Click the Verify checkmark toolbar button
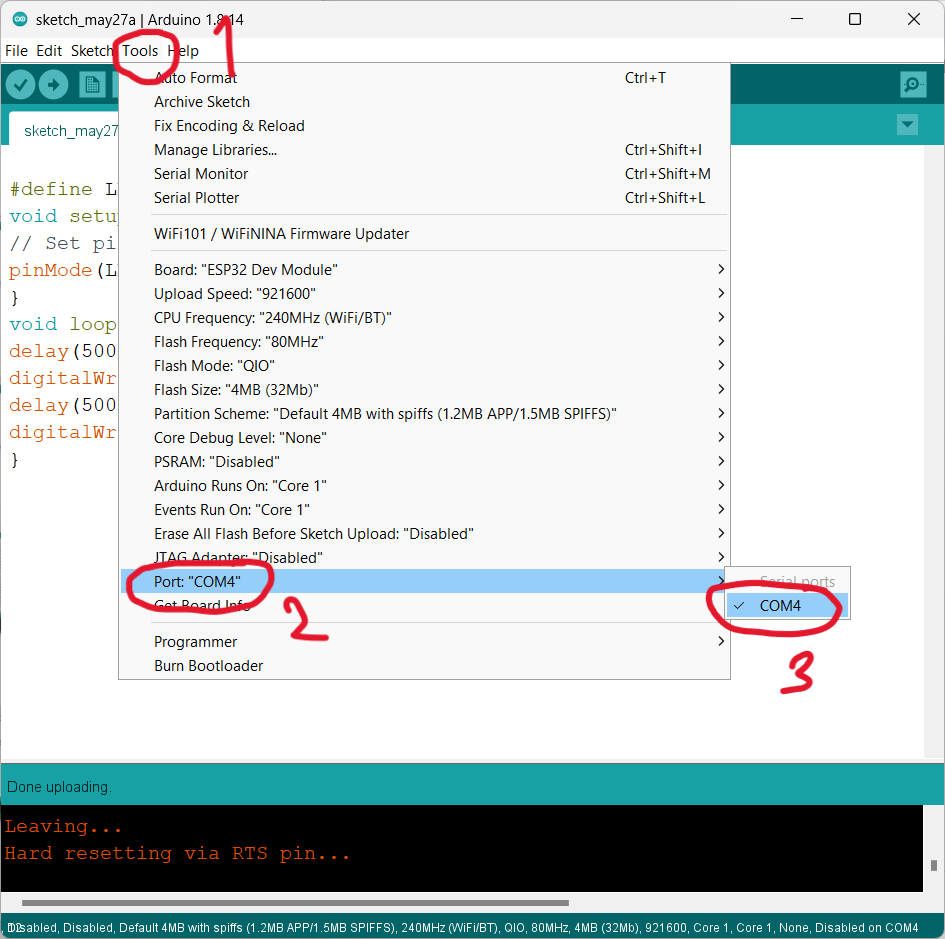945x939 pixels. click(x=20, y=85)
